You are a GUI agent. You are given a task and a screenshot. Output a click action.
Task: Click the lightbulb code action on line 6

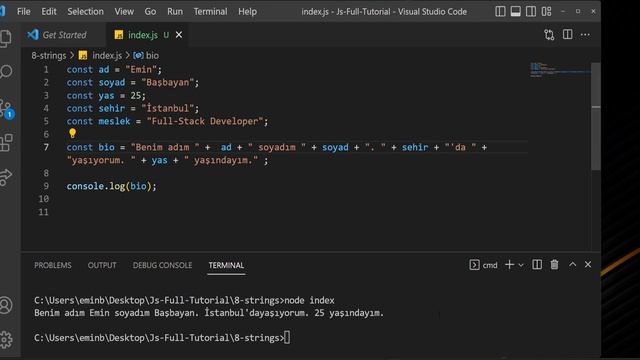[x=72, y=133]
